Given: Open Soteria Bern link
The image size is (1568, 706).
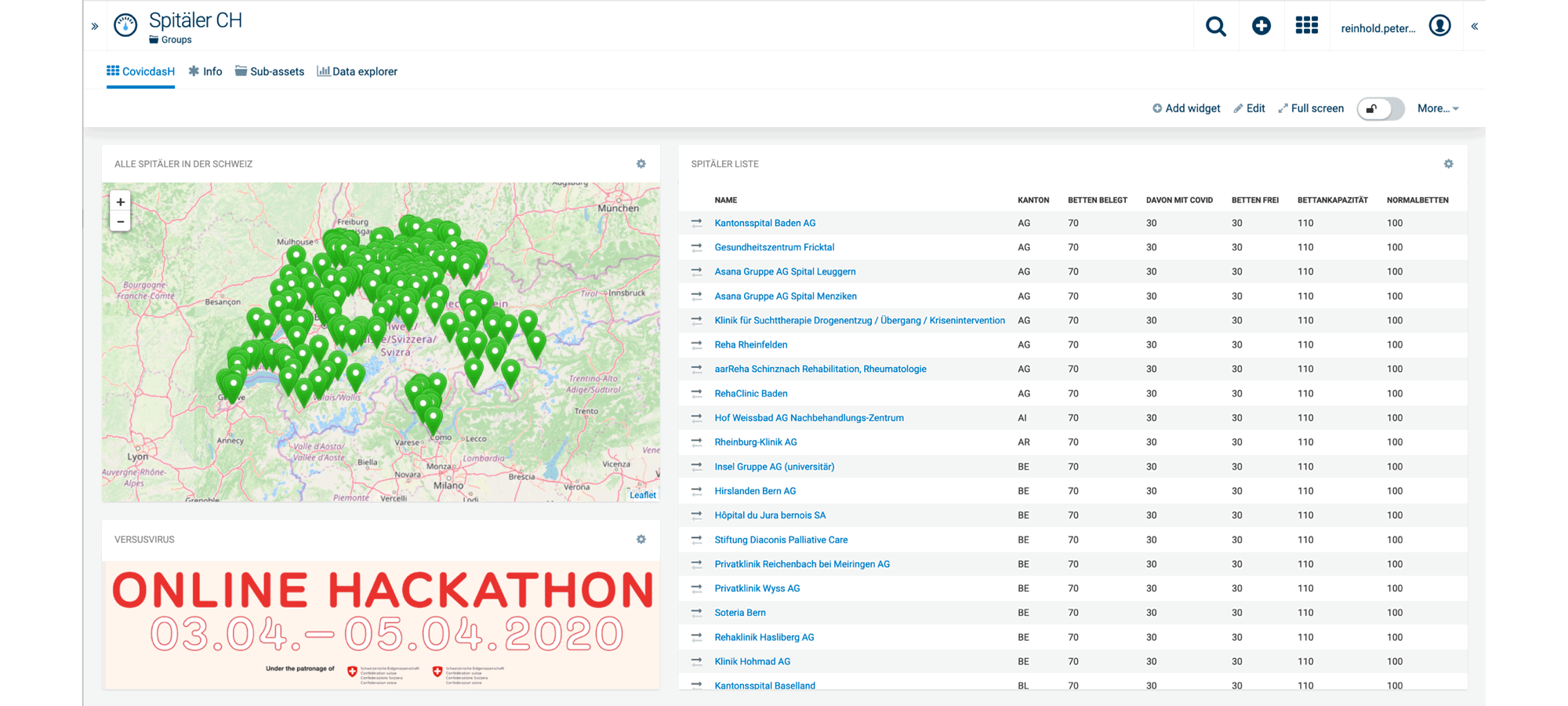Looking at the screenshot, I should pos(740,613).
